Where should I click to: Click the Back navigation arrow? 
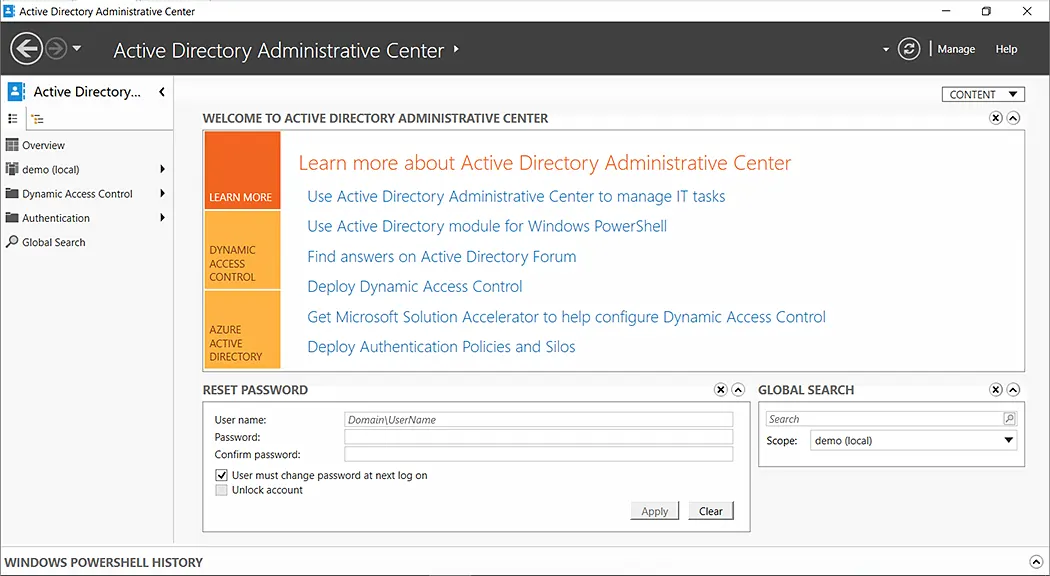click(27, 49)
